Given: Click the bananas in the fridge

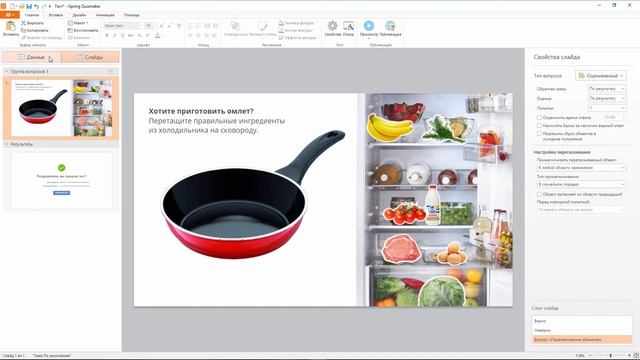Looking at the screenshot, I should (389, 127).
